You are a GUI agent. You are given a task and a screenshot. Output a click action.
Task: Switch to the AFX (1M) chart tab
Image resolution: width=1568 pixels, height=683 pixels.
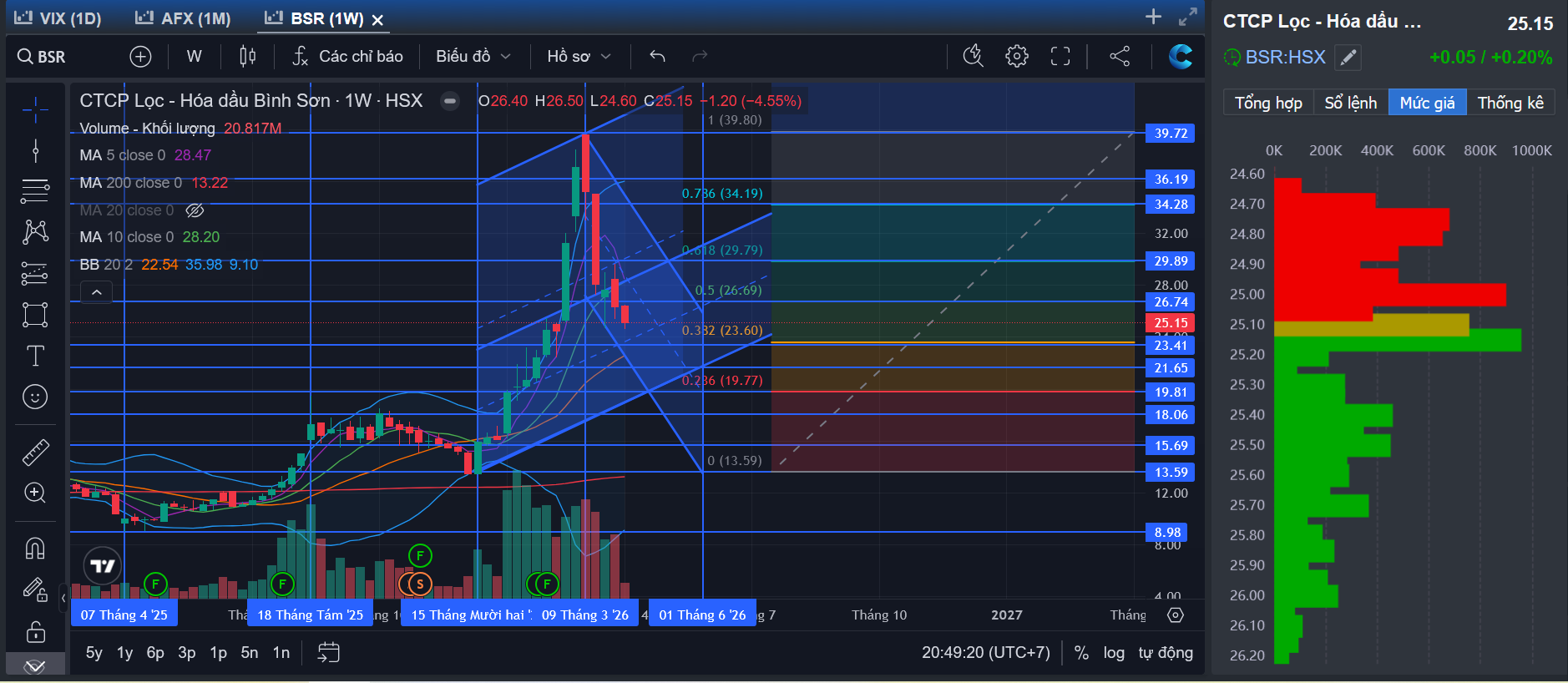click(x=183, y=18)
